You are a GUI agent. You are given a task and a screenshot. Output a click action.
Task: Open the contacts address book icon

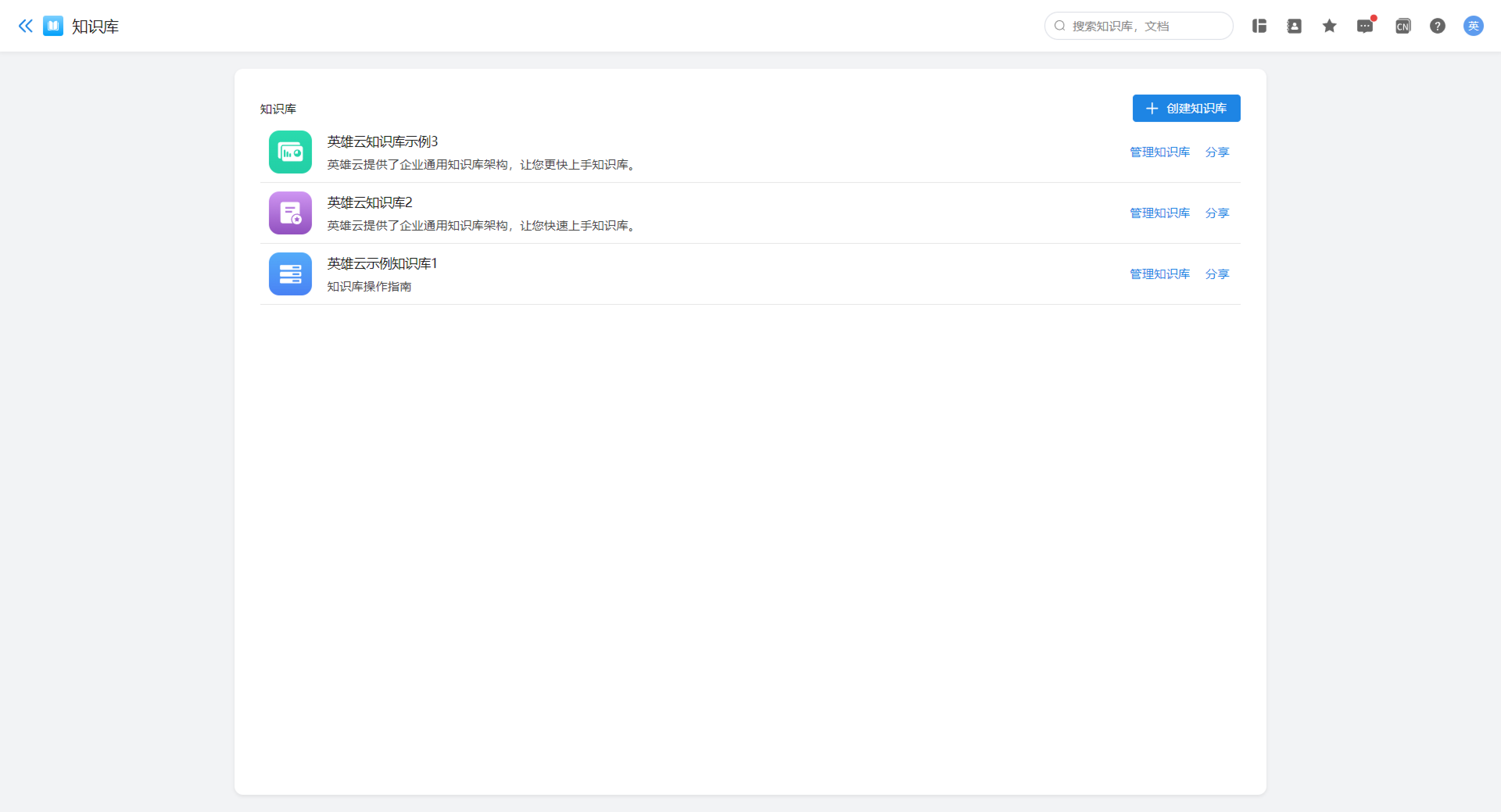click(1294, 26)
